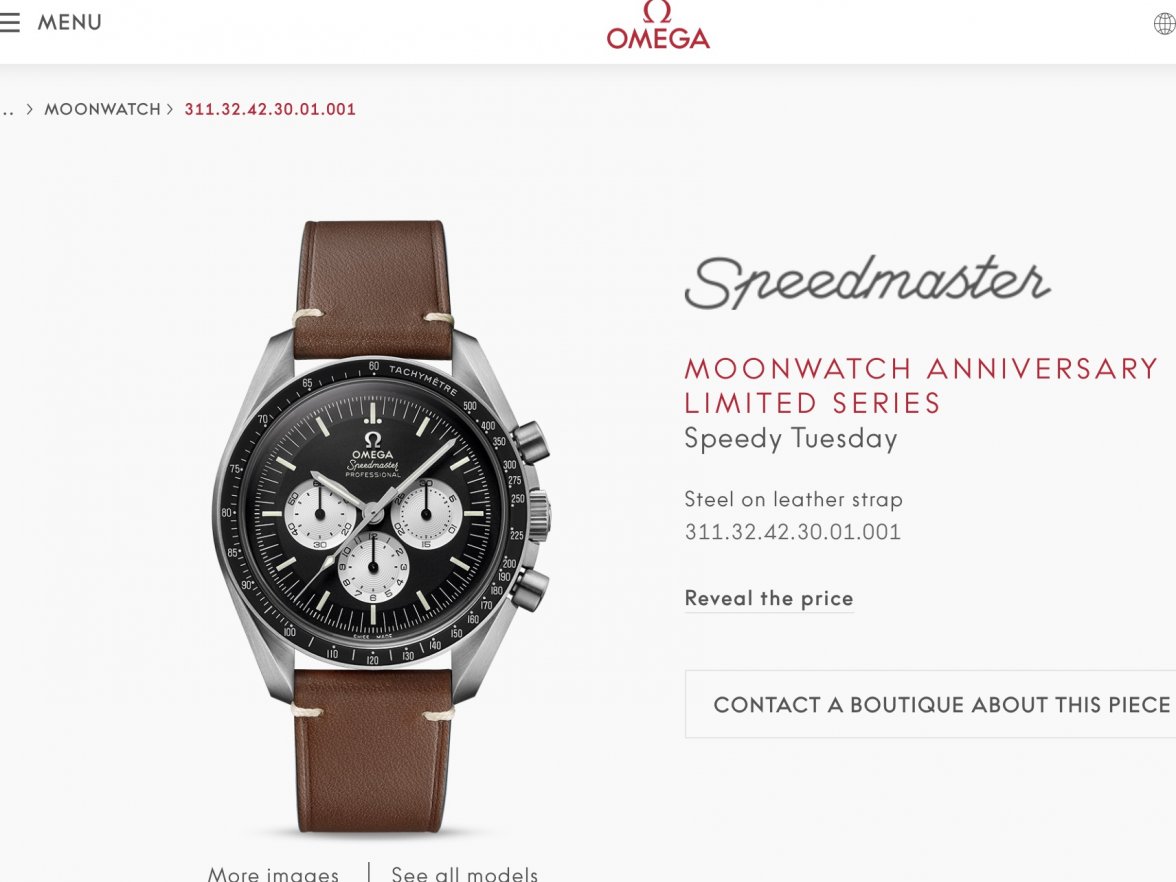Image resolution: width=1176 pixels, height=882 pixels.
Task: Open the hamburger menu icon
Action: [x=9, y=22]
